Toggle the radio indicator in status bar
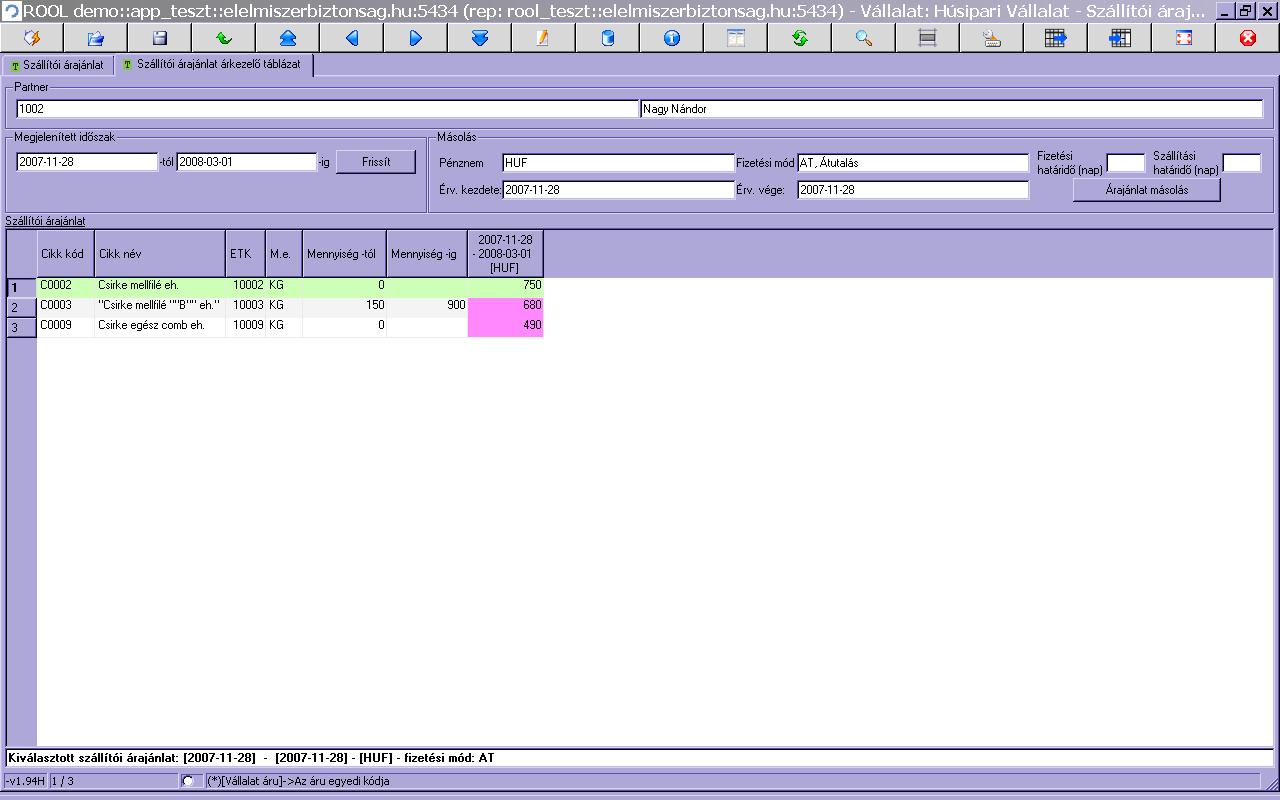The width and height of the screenshot is (1280, 800). [x=188, y=781]
